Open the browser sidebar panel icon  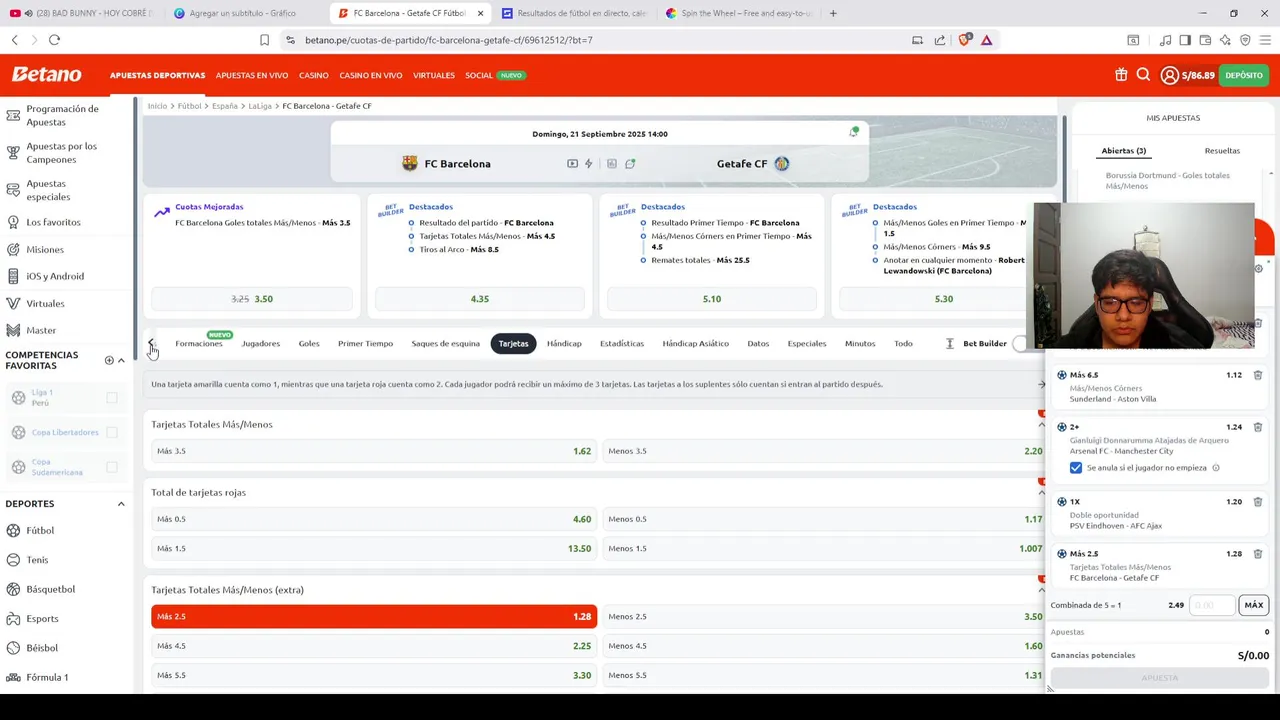(x=1185, y=40)
